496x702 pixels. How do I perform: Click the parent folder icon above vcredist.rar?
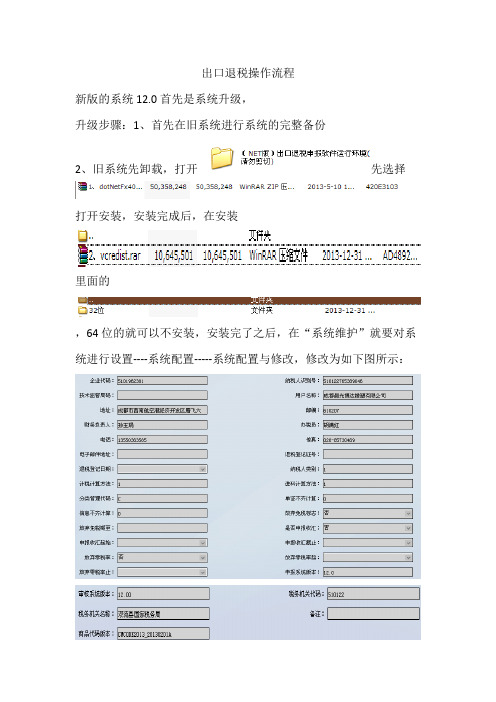click(x=82, y=235)
